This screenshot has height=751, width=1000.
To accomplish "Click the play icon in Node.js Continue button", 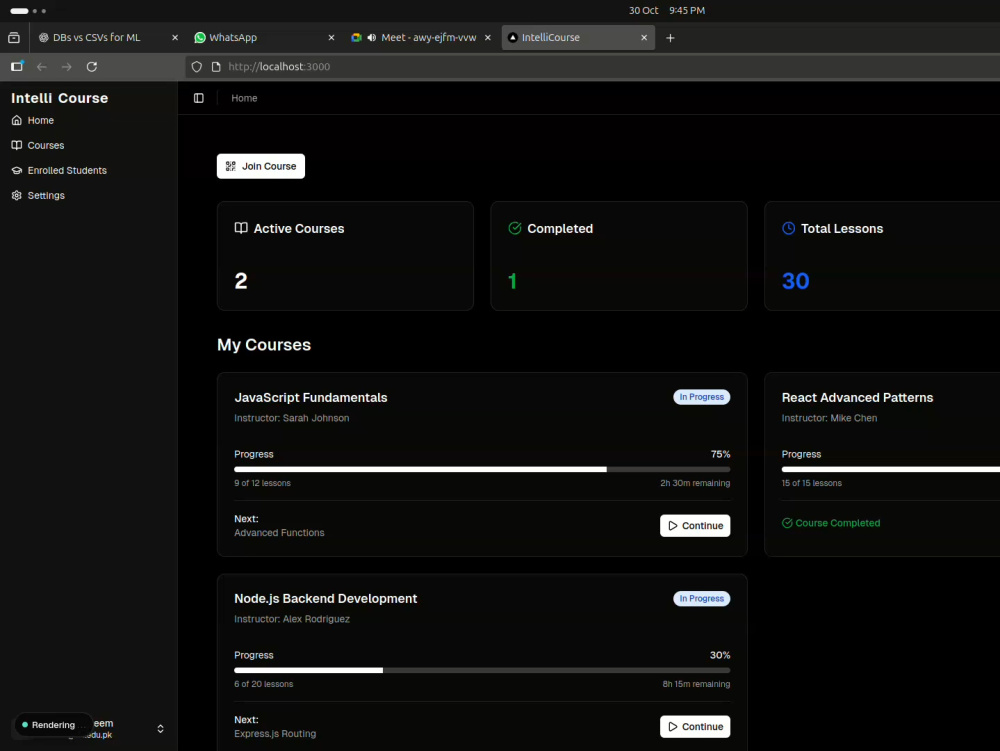I will pyautogui.click(x=672, y=726).
